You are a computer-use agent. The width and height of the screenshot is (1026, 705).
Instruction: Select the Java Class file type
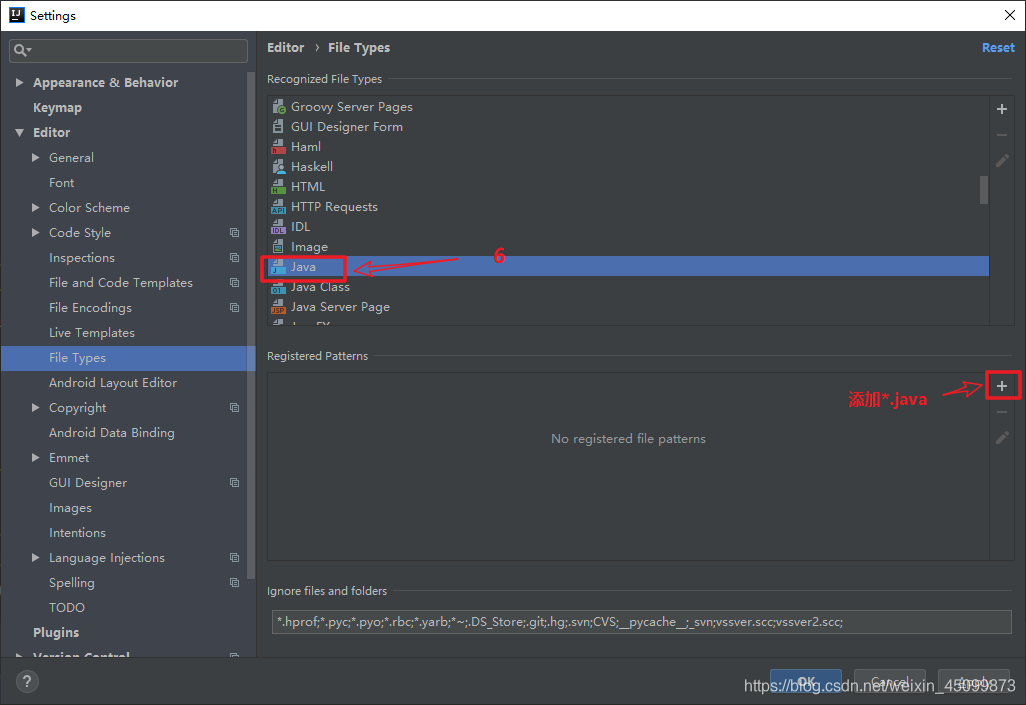coord(320,287)
